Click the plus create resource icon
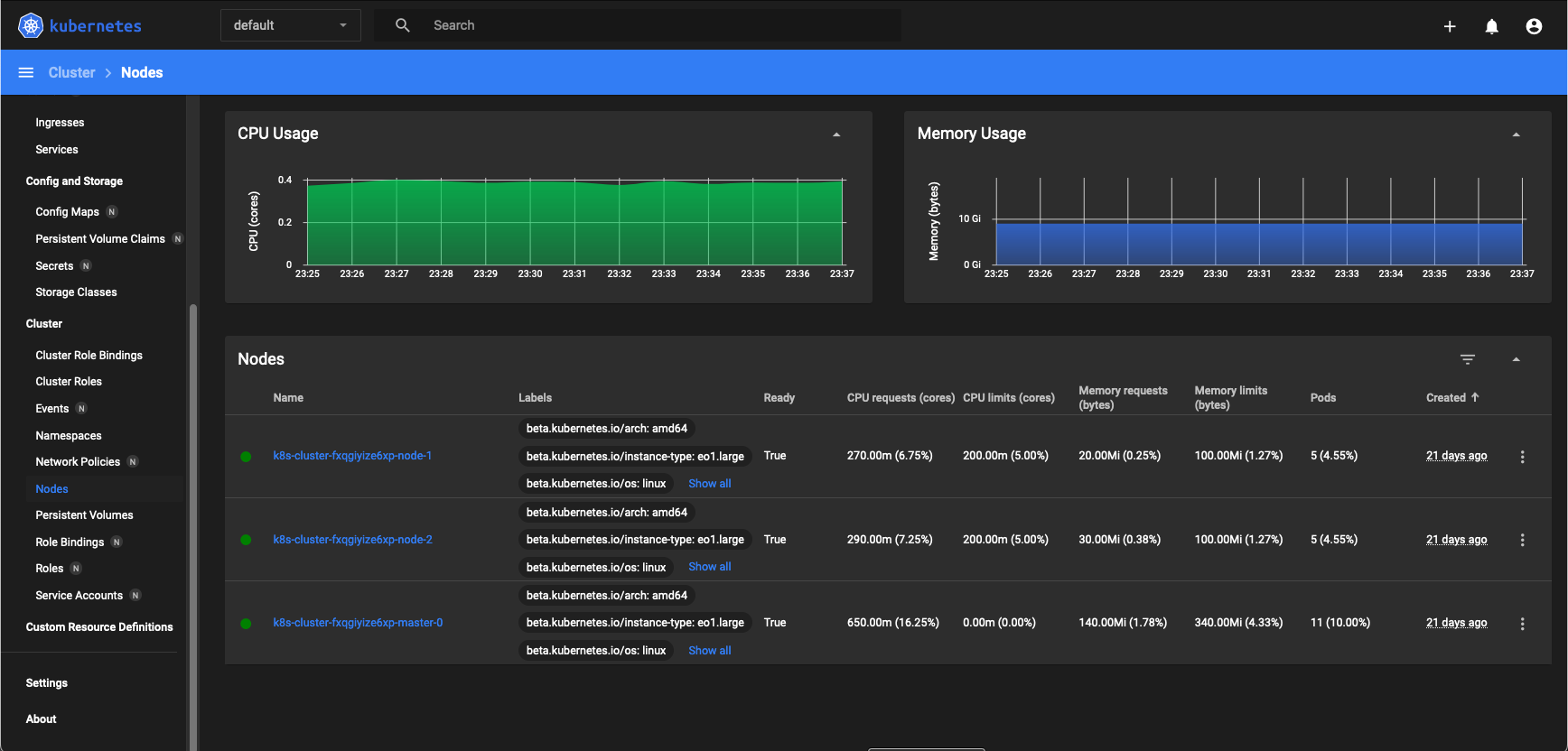The width and height of the screenshot is (1568, 751). click(1450, 26)
